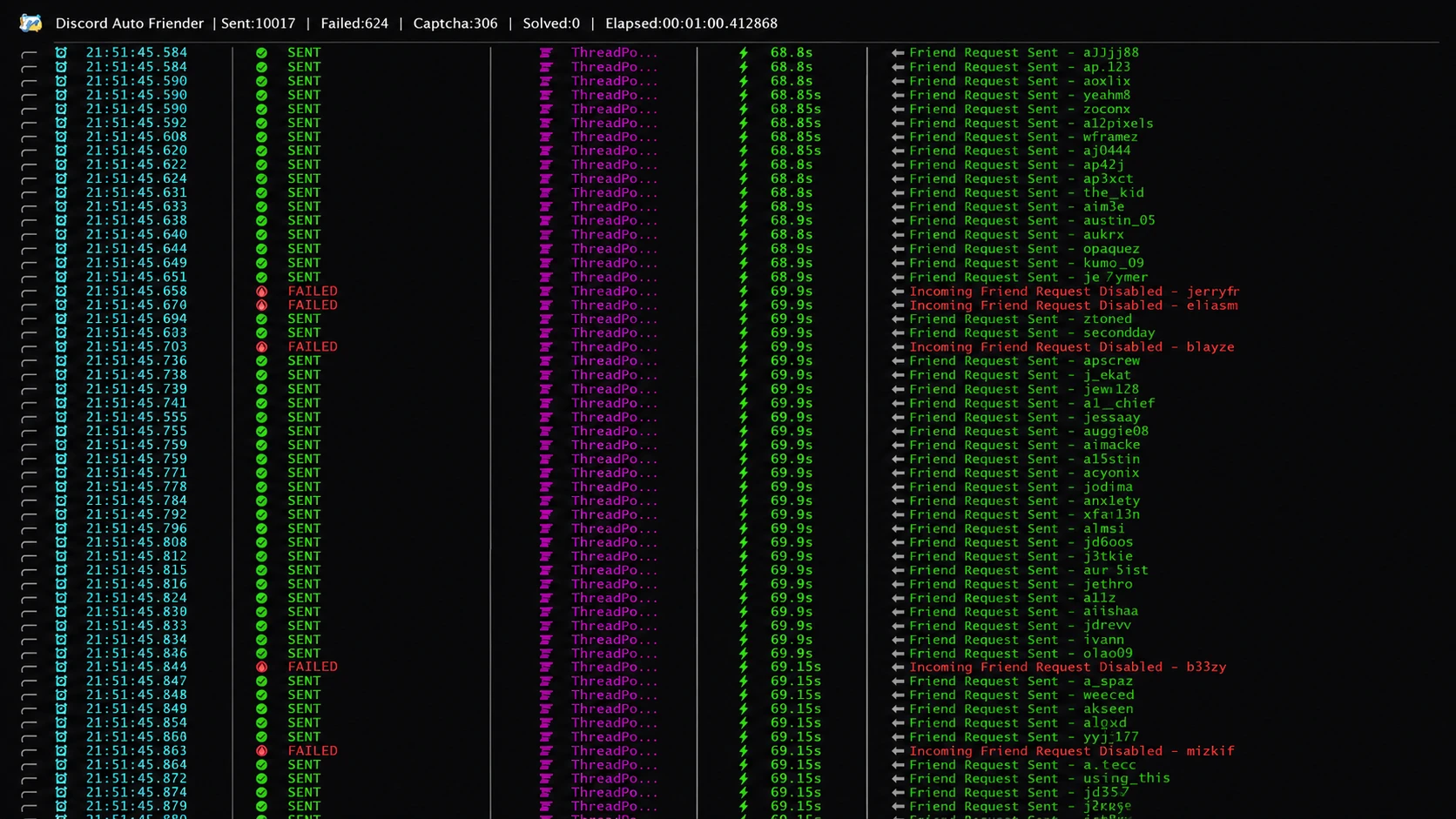Click the Discord Auto Friender app icon
1456x819 pixels.
[x=30, y=23]
